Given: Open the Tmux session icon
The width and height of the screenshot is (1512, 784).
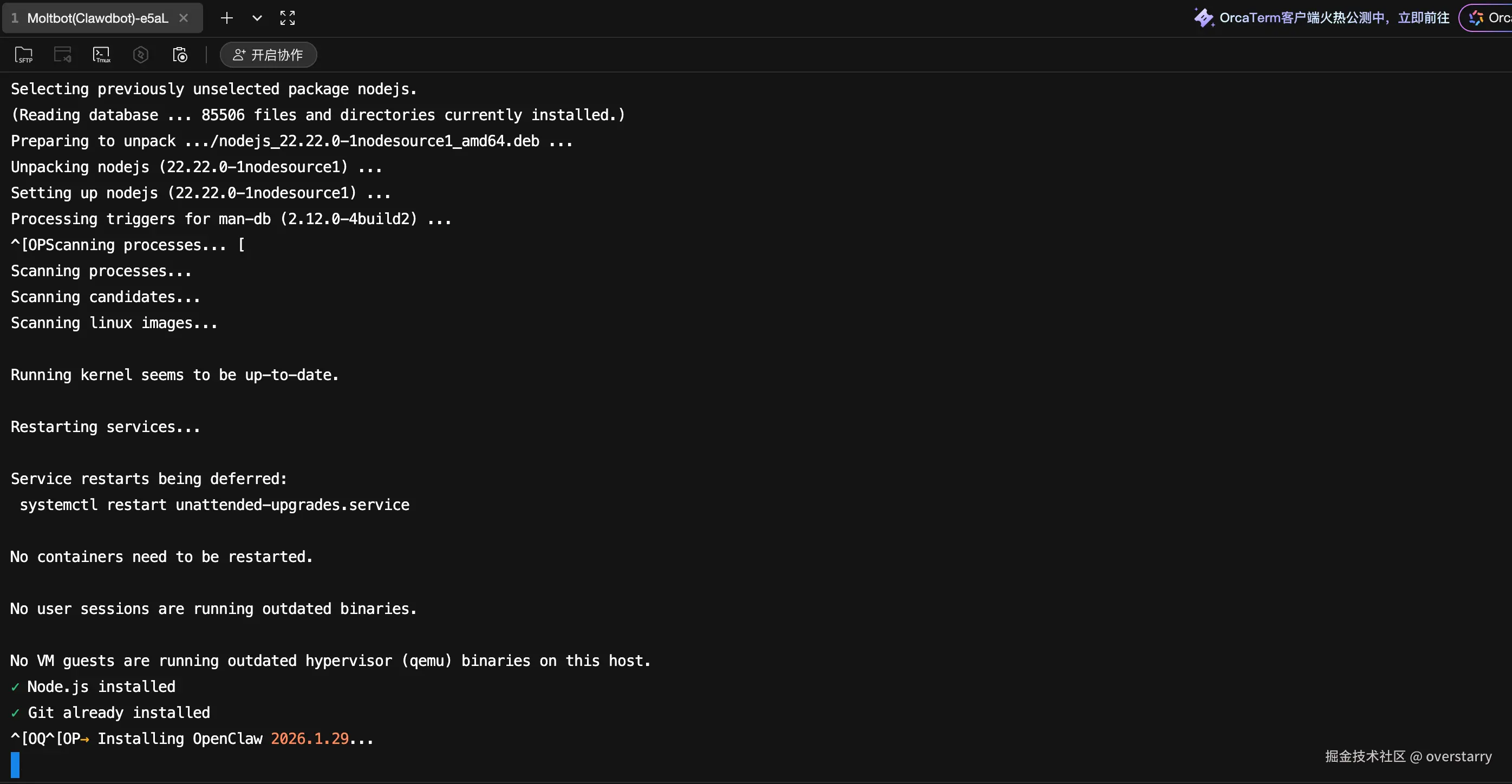Looking at the screenshot, I should [102, 55].
